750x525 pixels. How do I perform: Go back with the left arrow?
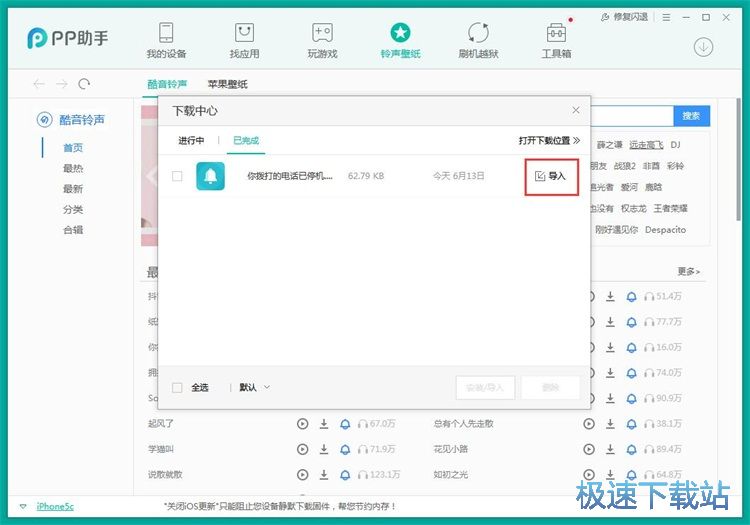[39, 84]
